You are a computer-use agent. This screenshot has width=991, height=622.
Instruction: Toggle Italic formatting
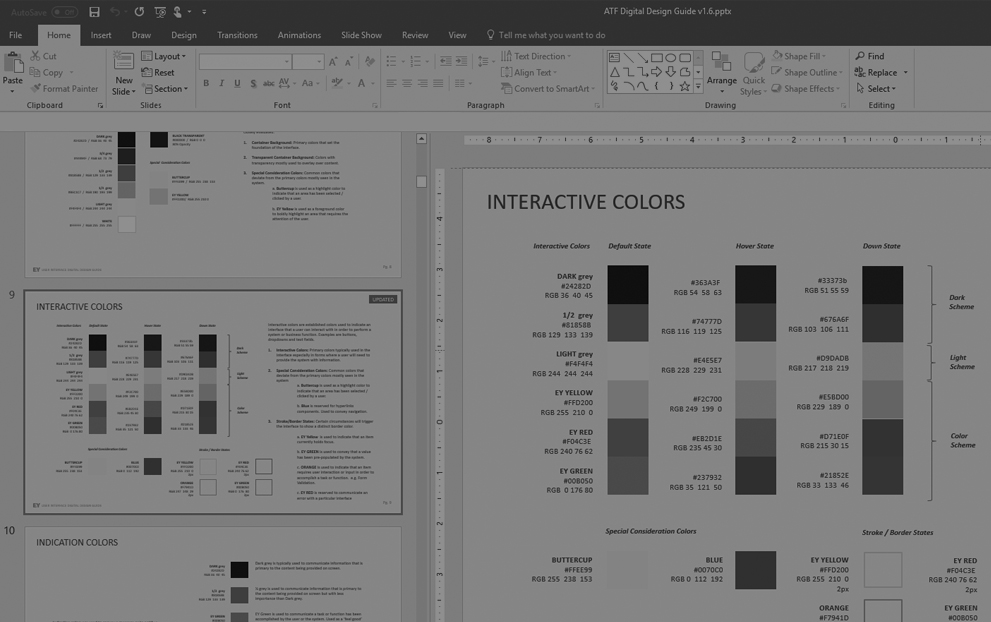pyautogui.click(x=221, y=83)
